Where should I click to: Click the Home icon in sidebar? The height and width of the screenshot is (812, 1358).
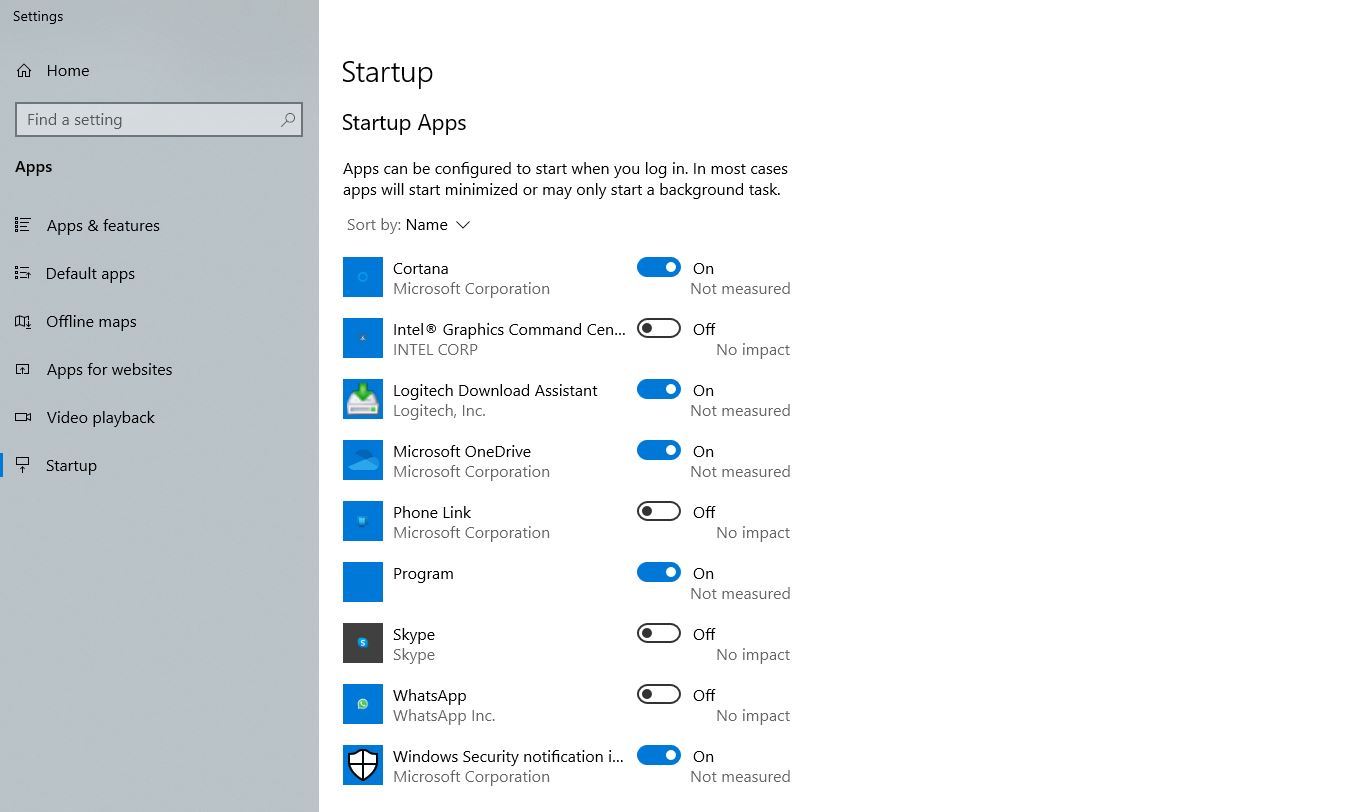click(24, 71)
